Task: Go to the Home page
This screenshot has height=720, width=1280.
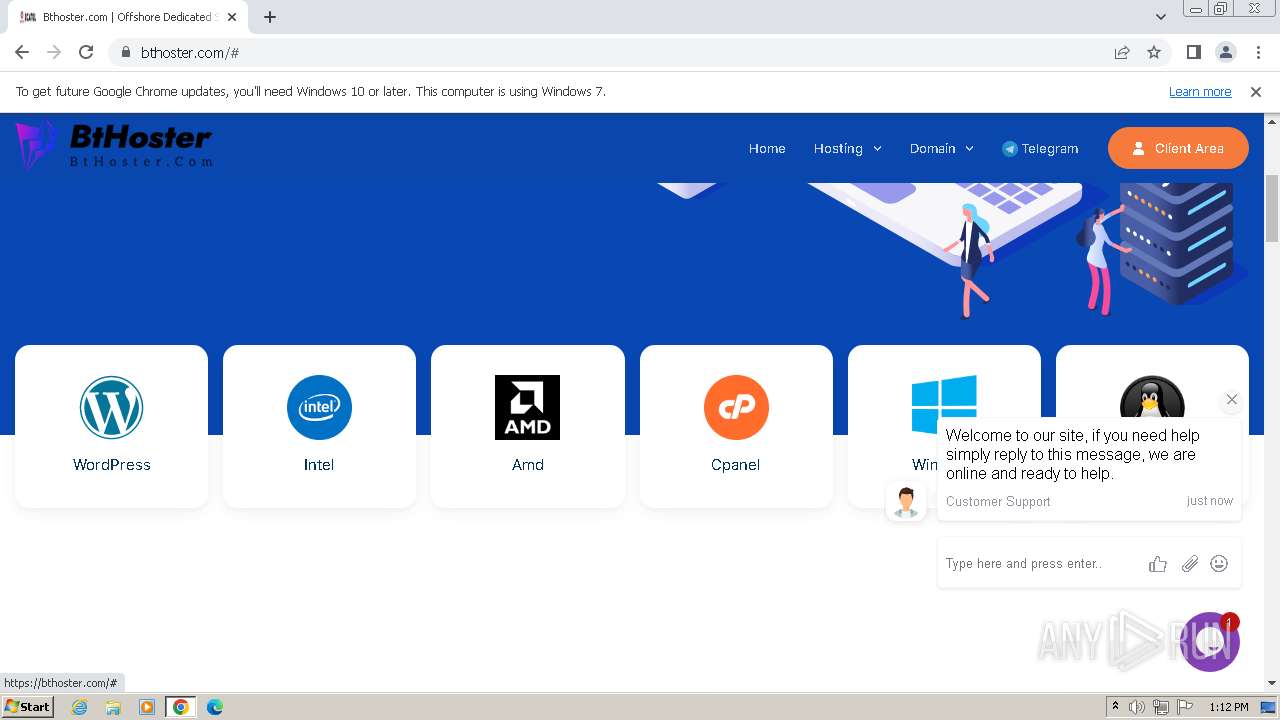Action: coord(767,148)
